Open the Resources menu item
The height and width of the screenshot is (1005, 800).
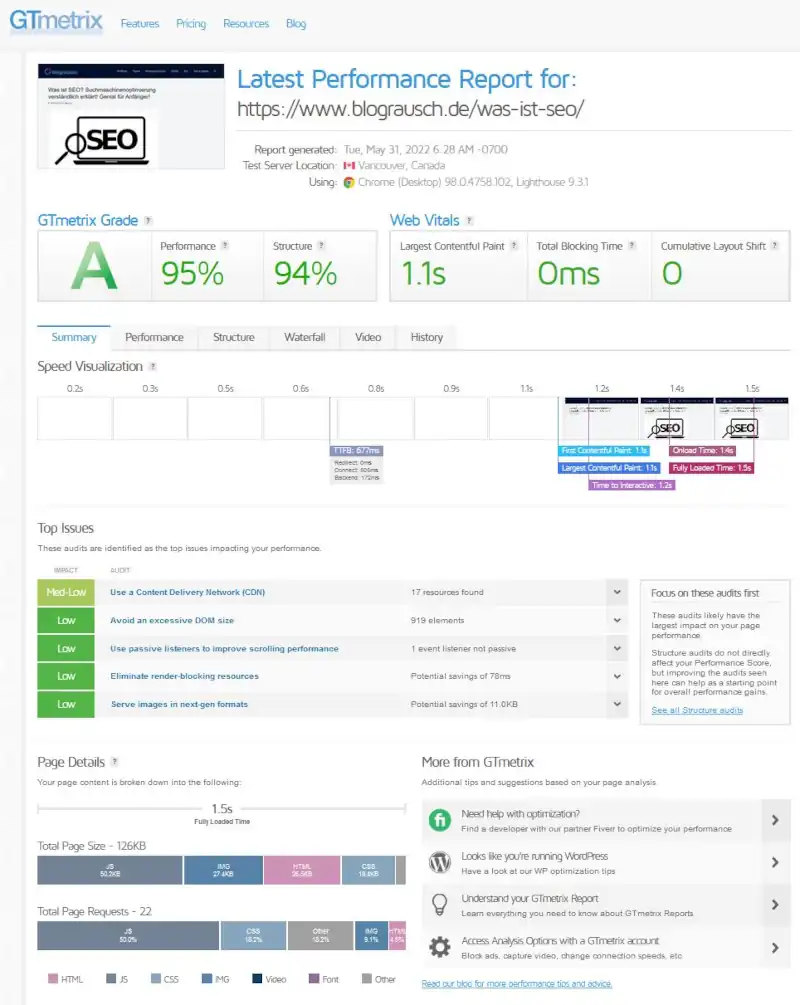pos(246,24)
